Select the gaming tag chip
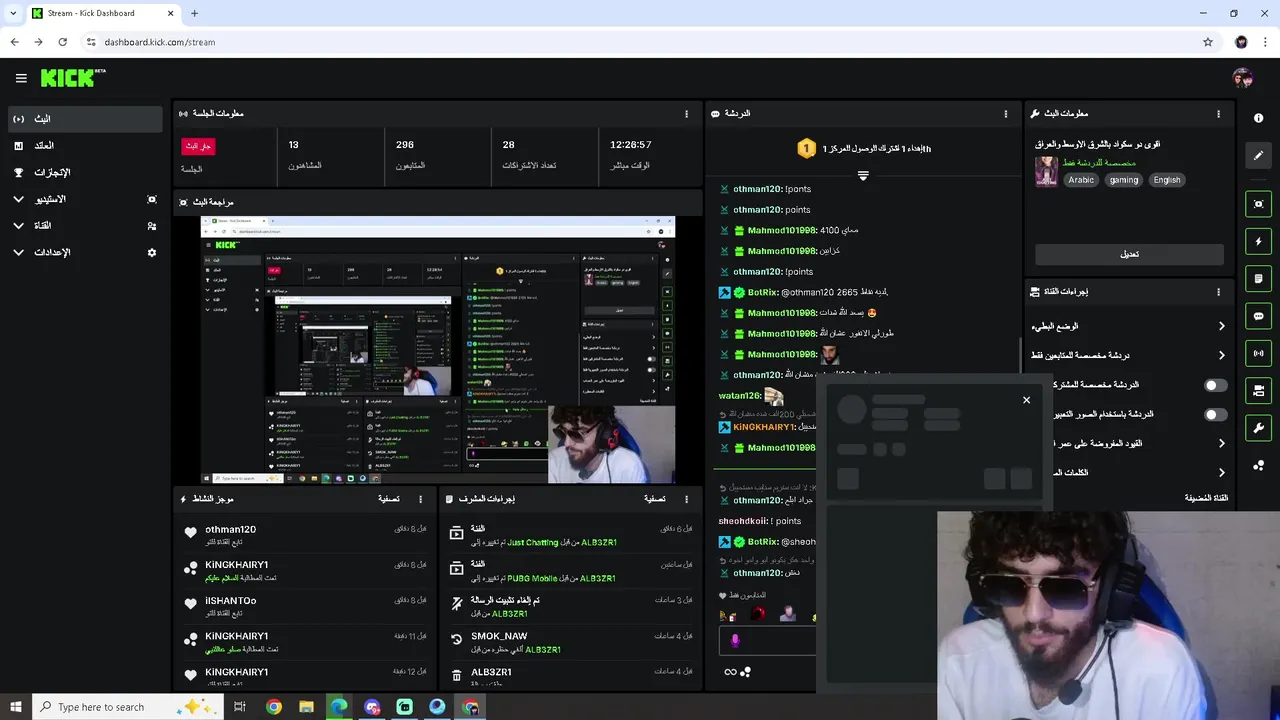Screen dimensions: 1280x720 [1123, 180]
